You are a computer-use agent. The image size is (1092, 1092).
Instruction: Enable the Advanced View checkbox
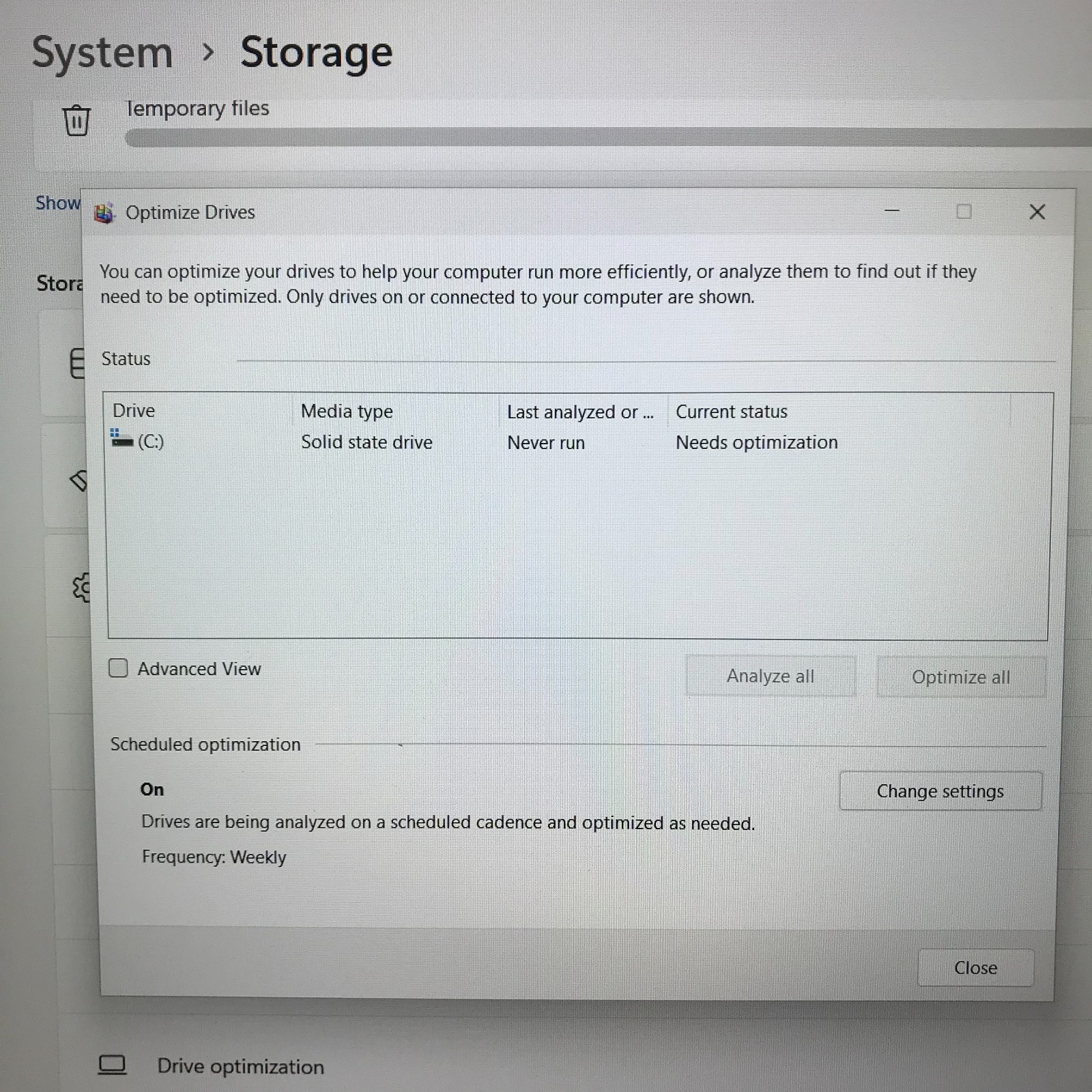coord(118,667)
